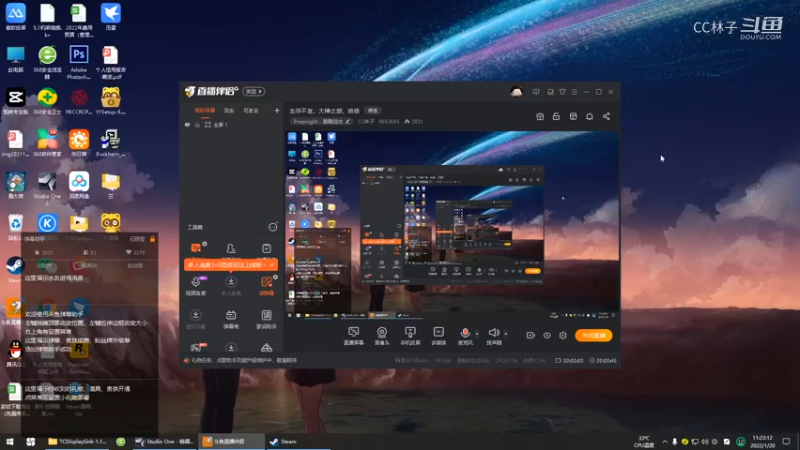Screen dimensions: 800x450
Task: Open Studio One 2 desktop shortcut
Action: coord(47,189)
